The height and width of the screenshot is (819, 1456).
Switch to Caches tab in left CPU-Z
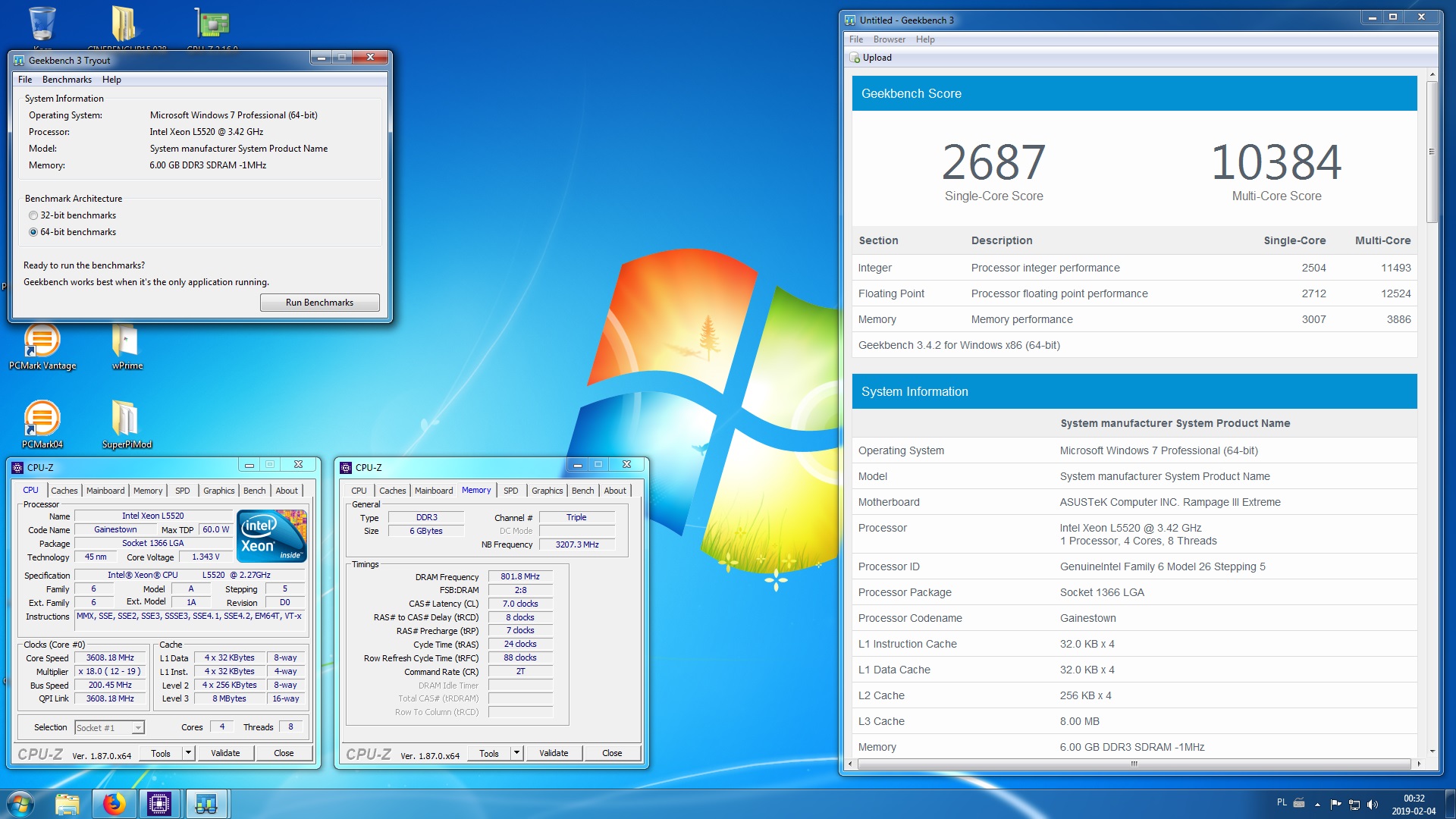pos(64,491)
